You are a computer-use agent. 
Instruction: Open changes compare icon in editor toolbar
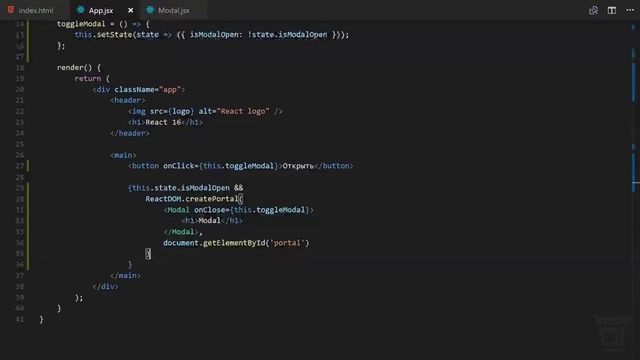[x=593, y=10]
